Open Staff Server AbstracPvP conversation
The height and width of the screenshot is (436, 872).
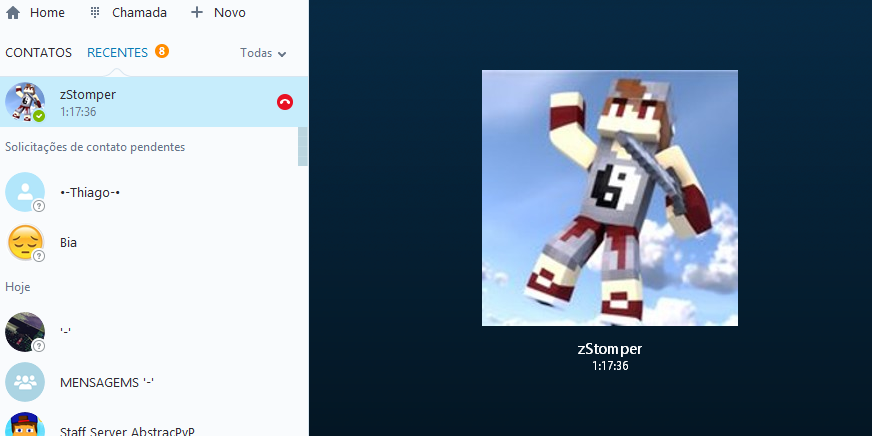[x=154, y=424]
